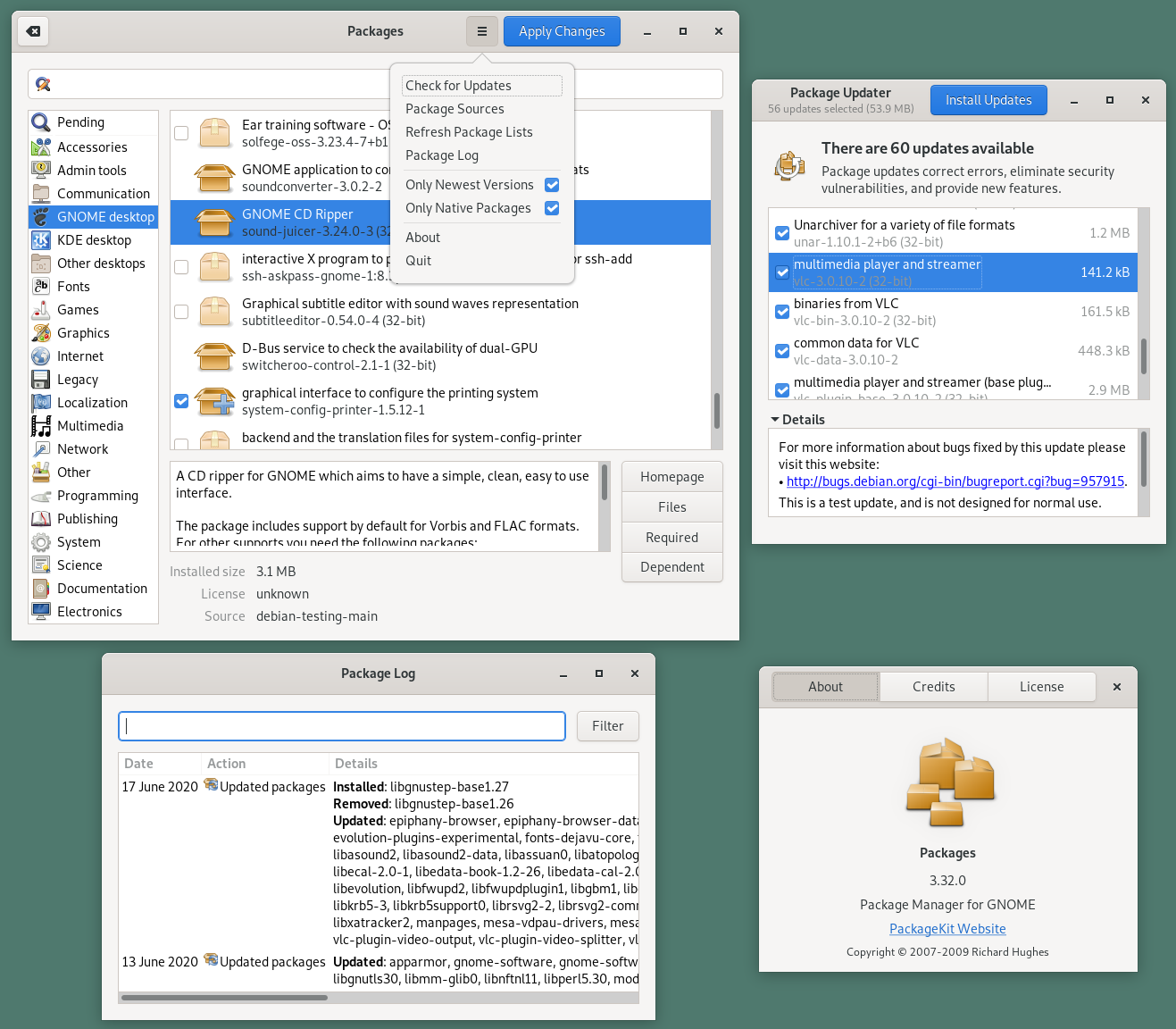This screenshot has width=1176, height=1029.
Task: Click the Games category icon
Action: [41, 310]
